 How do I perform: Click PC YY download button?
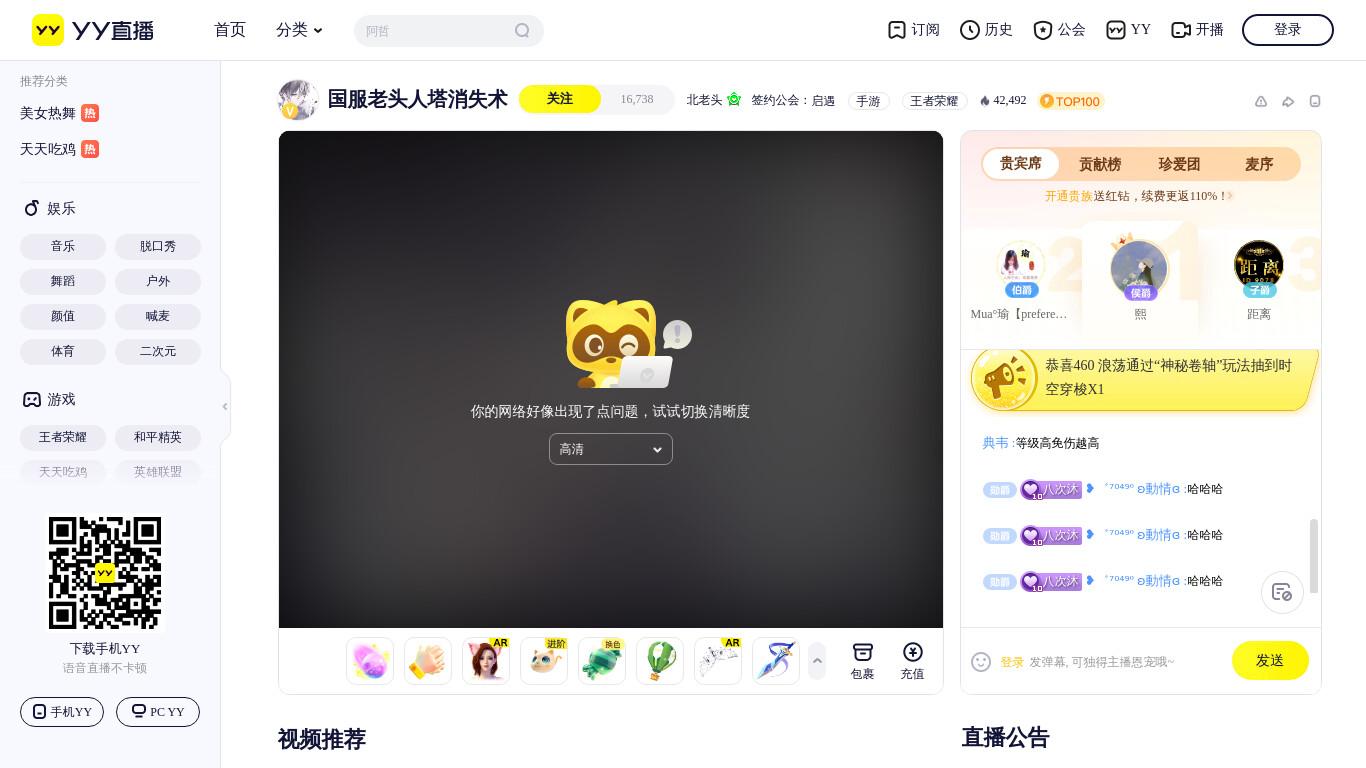[x=158, y=712]
